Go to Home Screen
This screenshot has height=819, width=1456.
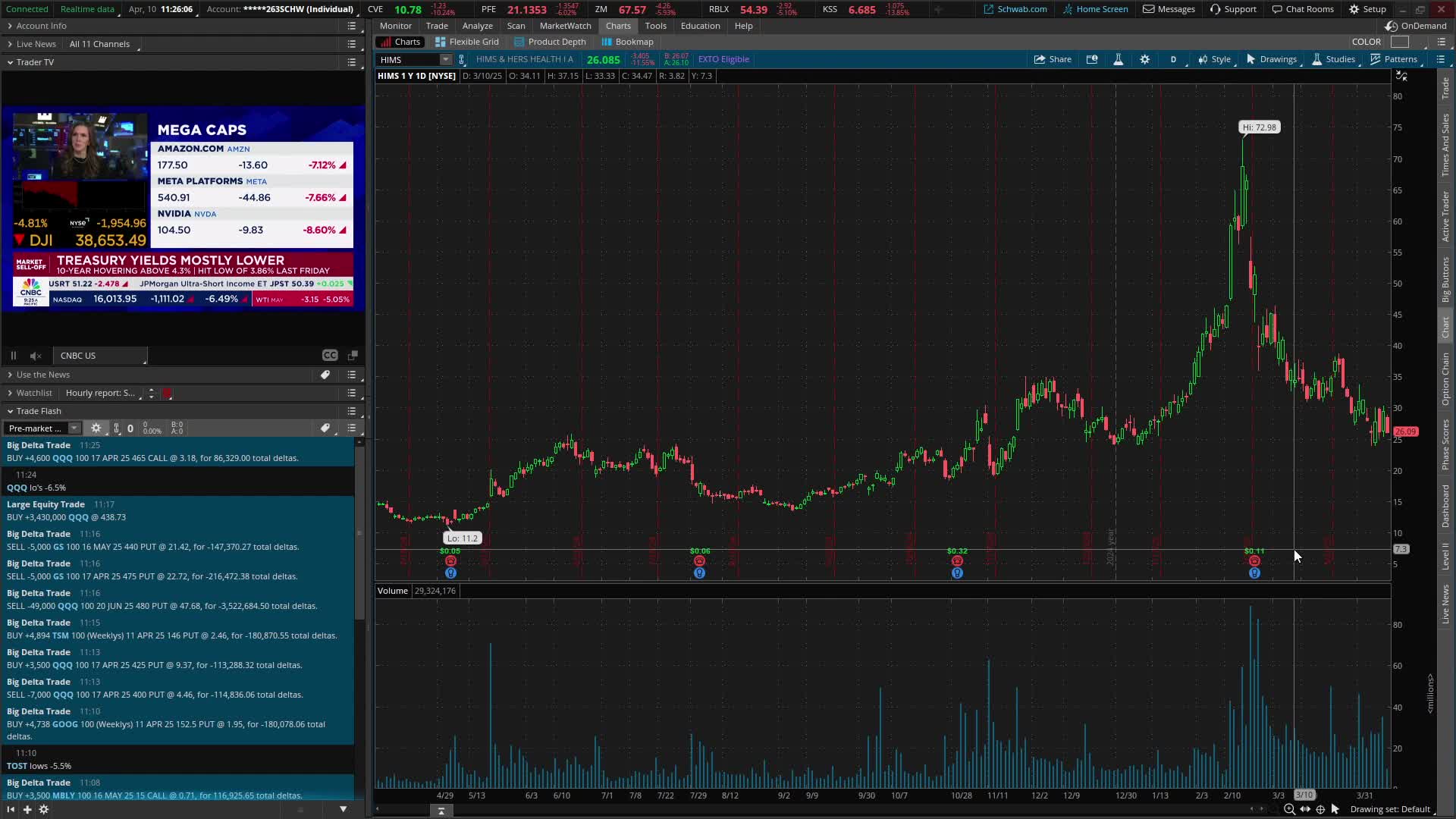(1095, 9)
